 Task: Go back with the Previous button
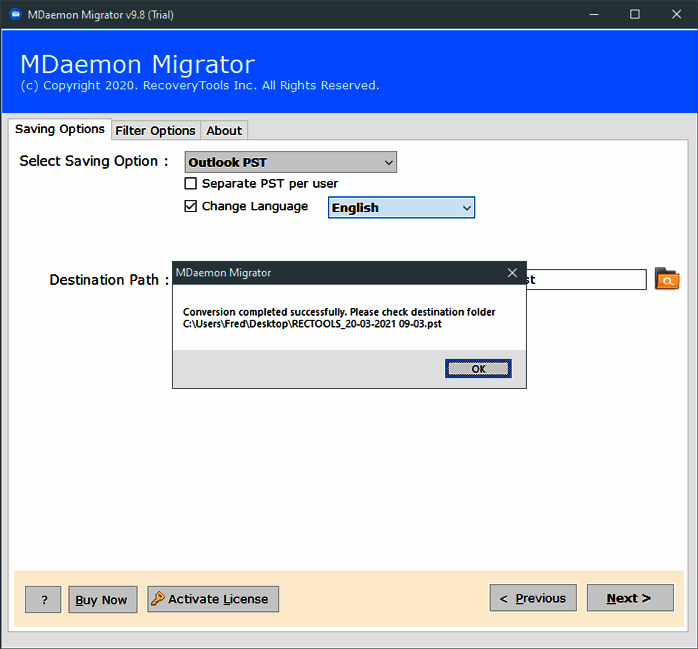(533, 598)
